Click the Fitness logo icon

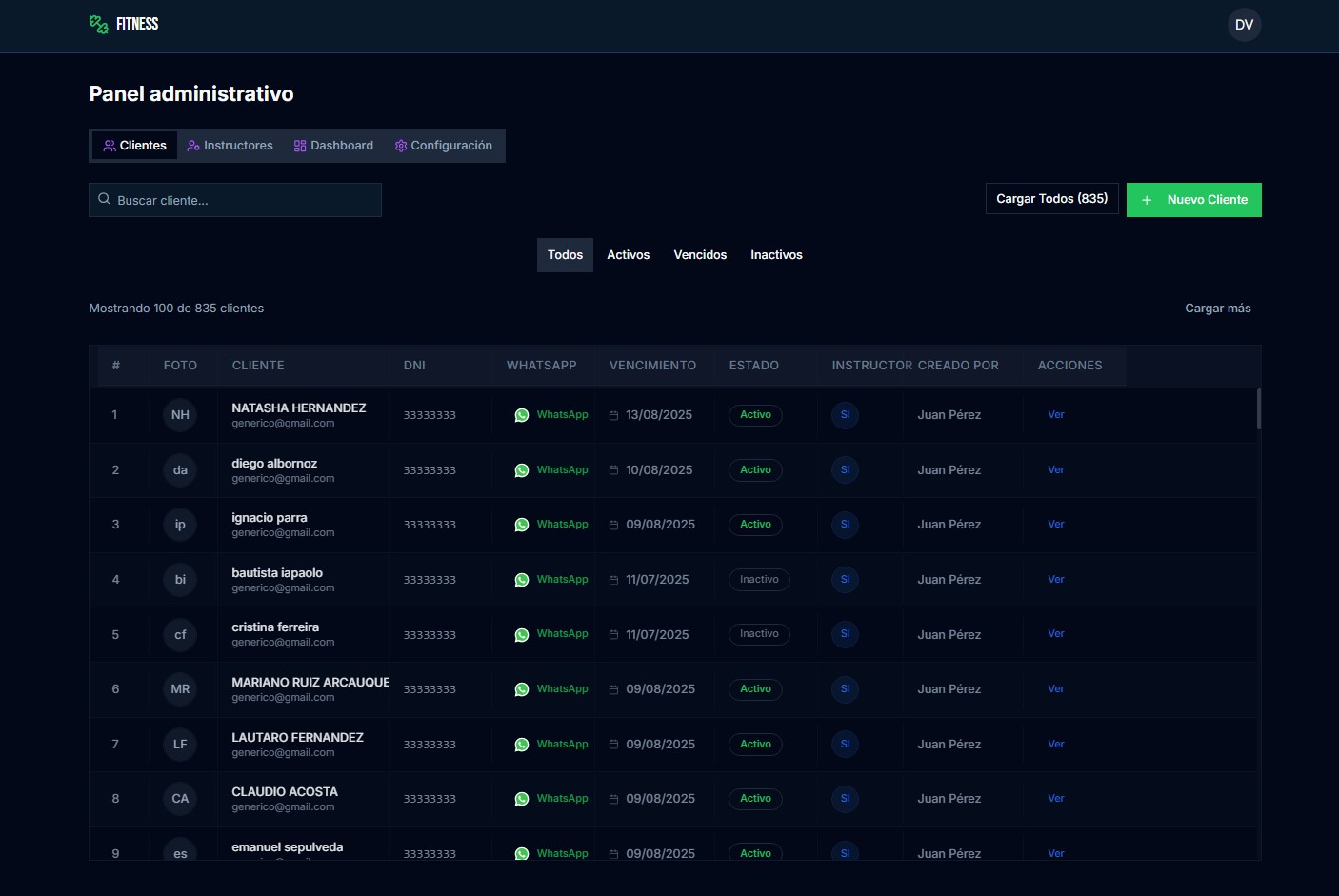pos(98,25)
